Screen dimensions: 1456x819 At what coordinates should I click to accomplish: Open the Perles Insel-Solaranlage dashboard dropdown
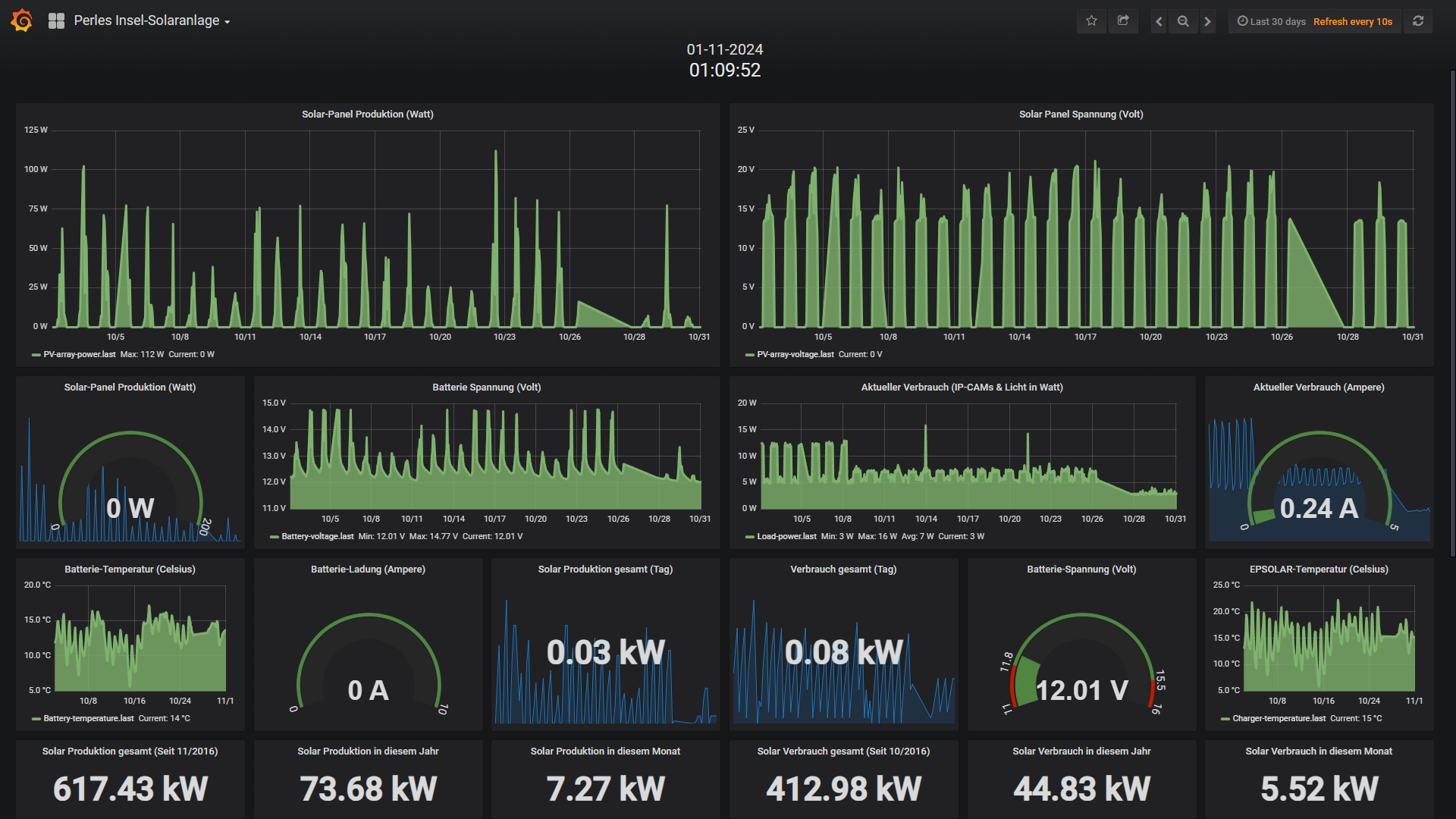(x=152, y=21)
